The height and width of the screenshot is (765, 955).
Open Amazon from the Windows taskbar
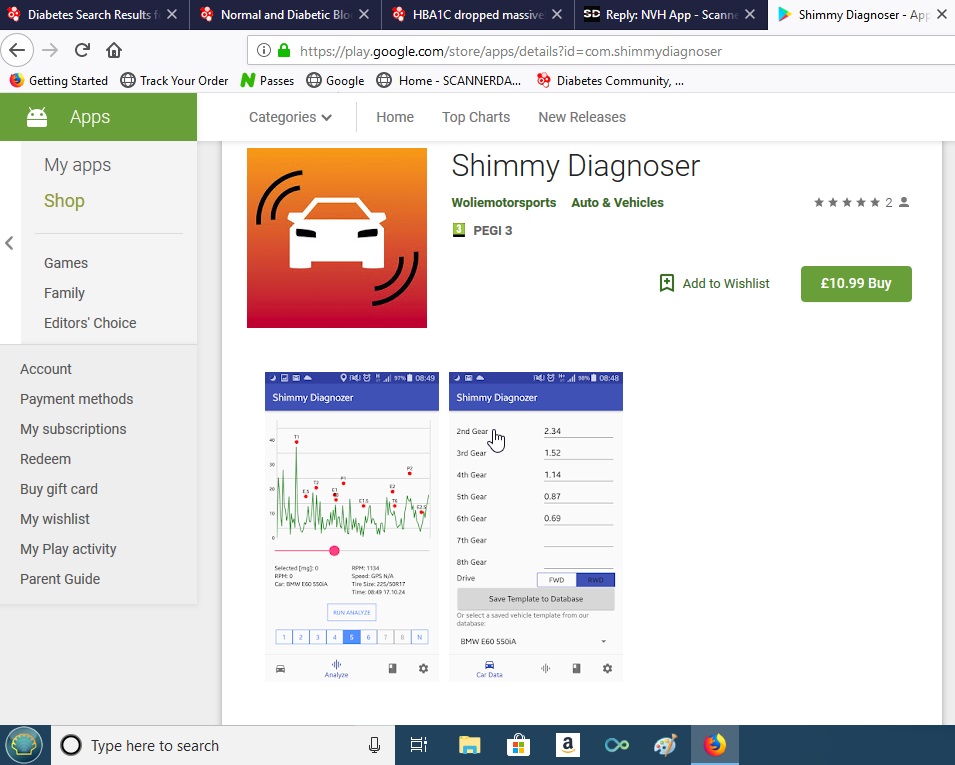click(566, 745)
